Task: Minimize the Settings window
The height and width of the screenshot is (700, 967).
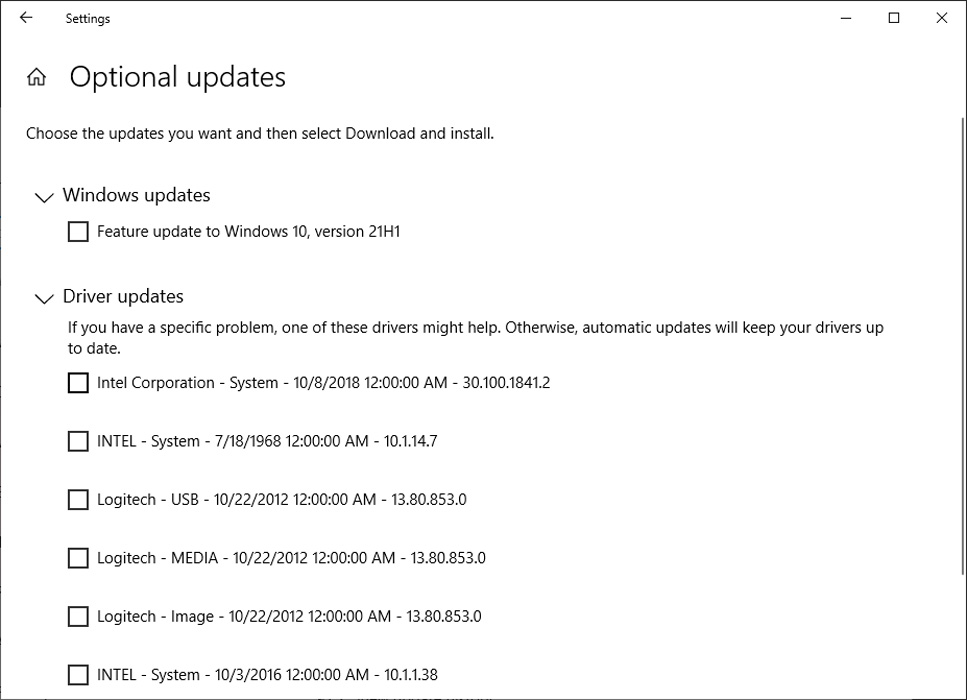Action: click(846, 18)
